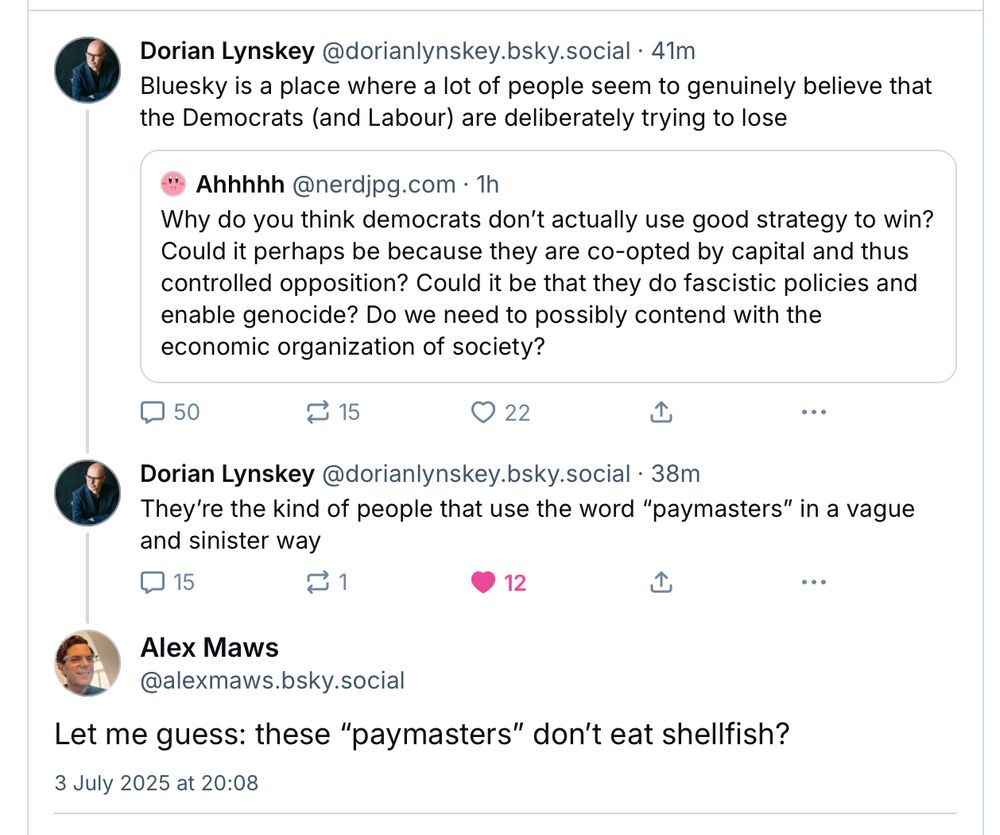This screenshot has height=835, width=1000.
Task: Open Dorian Lynskey's avatar on second post
Action: point(88,492)
